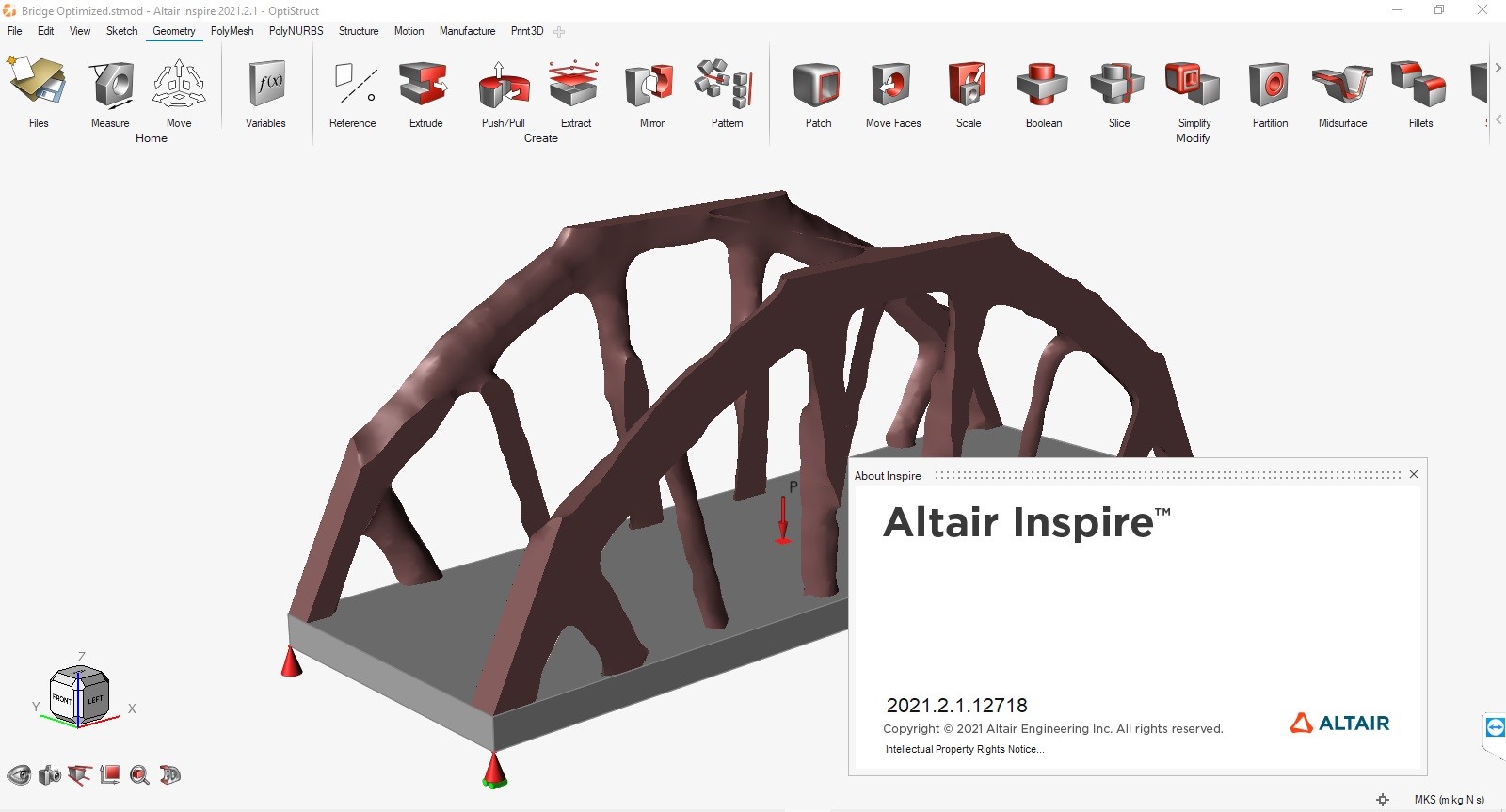Open the show/hide eye view control

point(19,775)
